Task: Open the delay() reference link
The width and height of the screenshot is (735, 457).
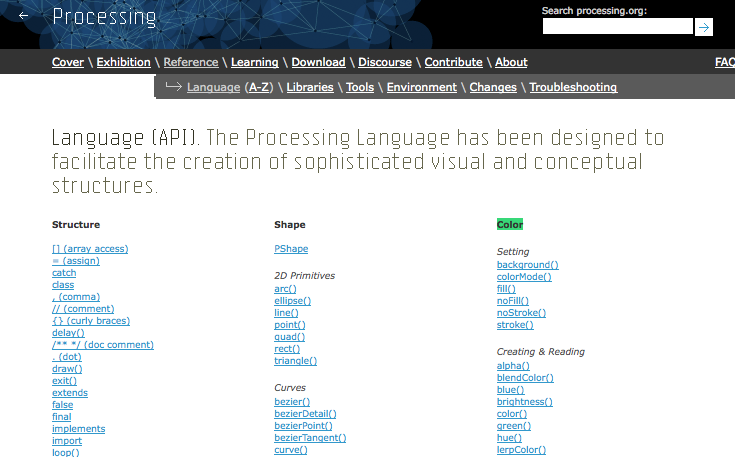Action: tap(68, 333)
